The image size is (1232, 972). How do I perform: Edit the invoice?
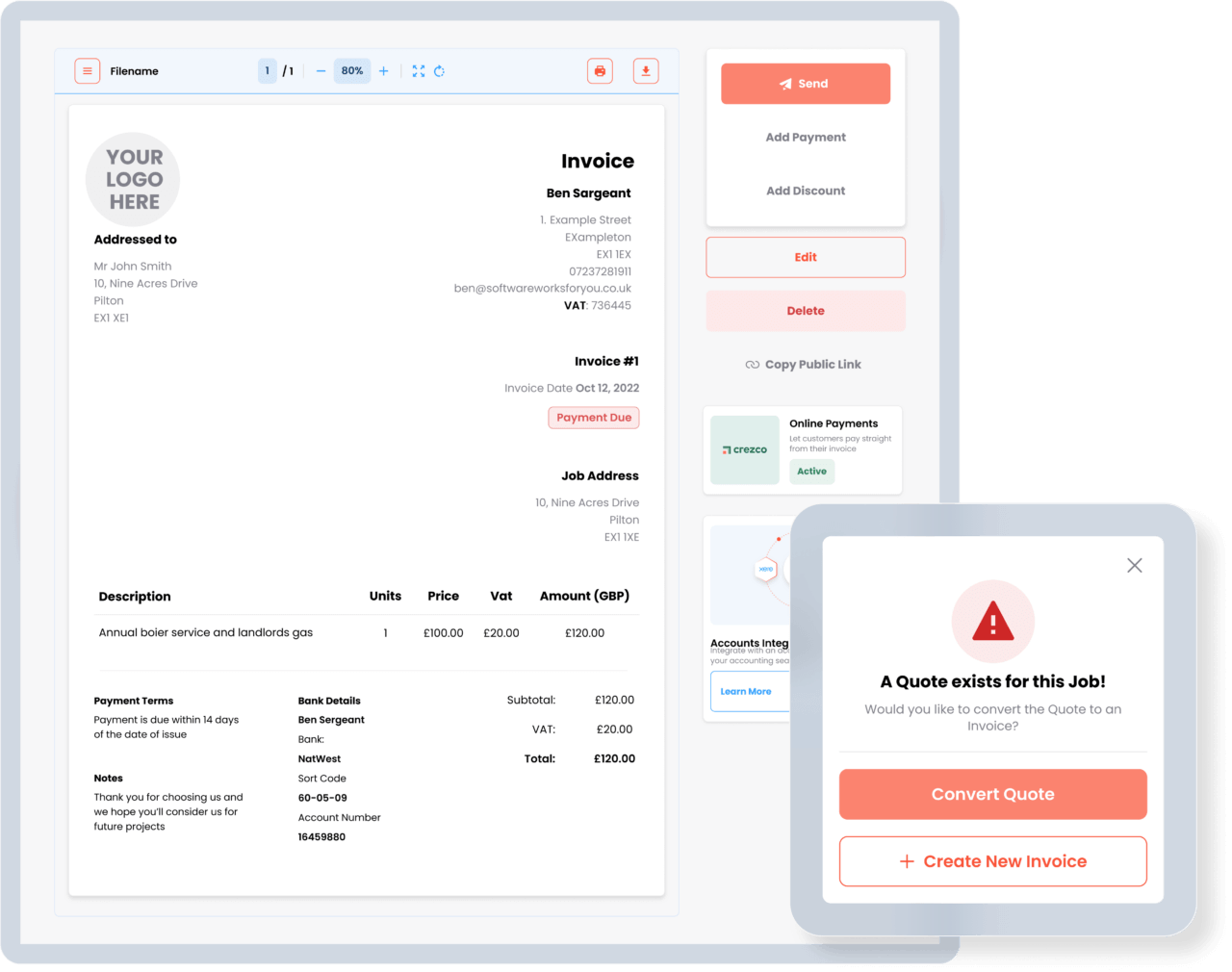pos(806,257)
